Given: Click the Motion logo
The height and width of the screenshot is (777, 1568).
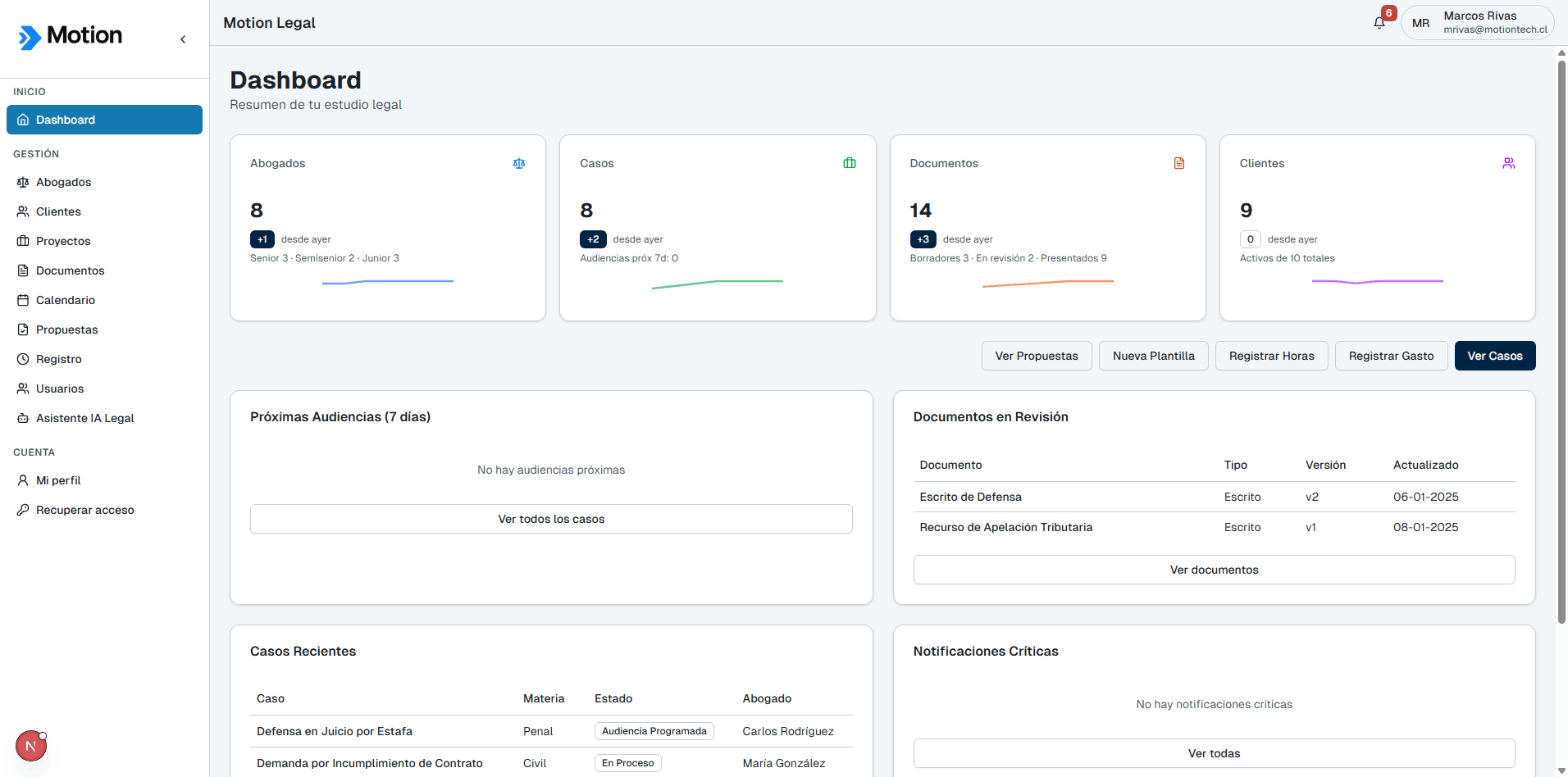Looking at the screenshot, I should pyautogui.click(x=71, y=36).
